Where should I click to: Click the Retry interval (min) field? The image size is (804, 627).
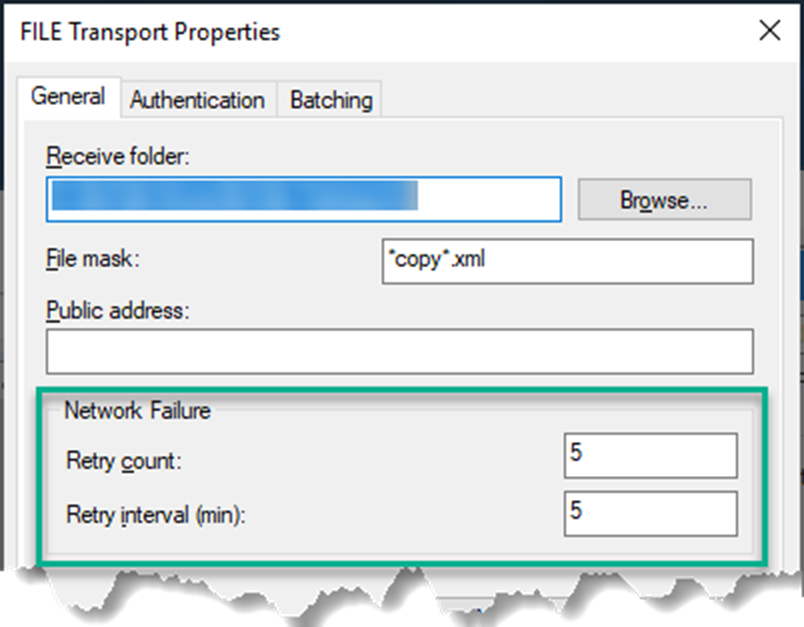(x=650, y=514)
